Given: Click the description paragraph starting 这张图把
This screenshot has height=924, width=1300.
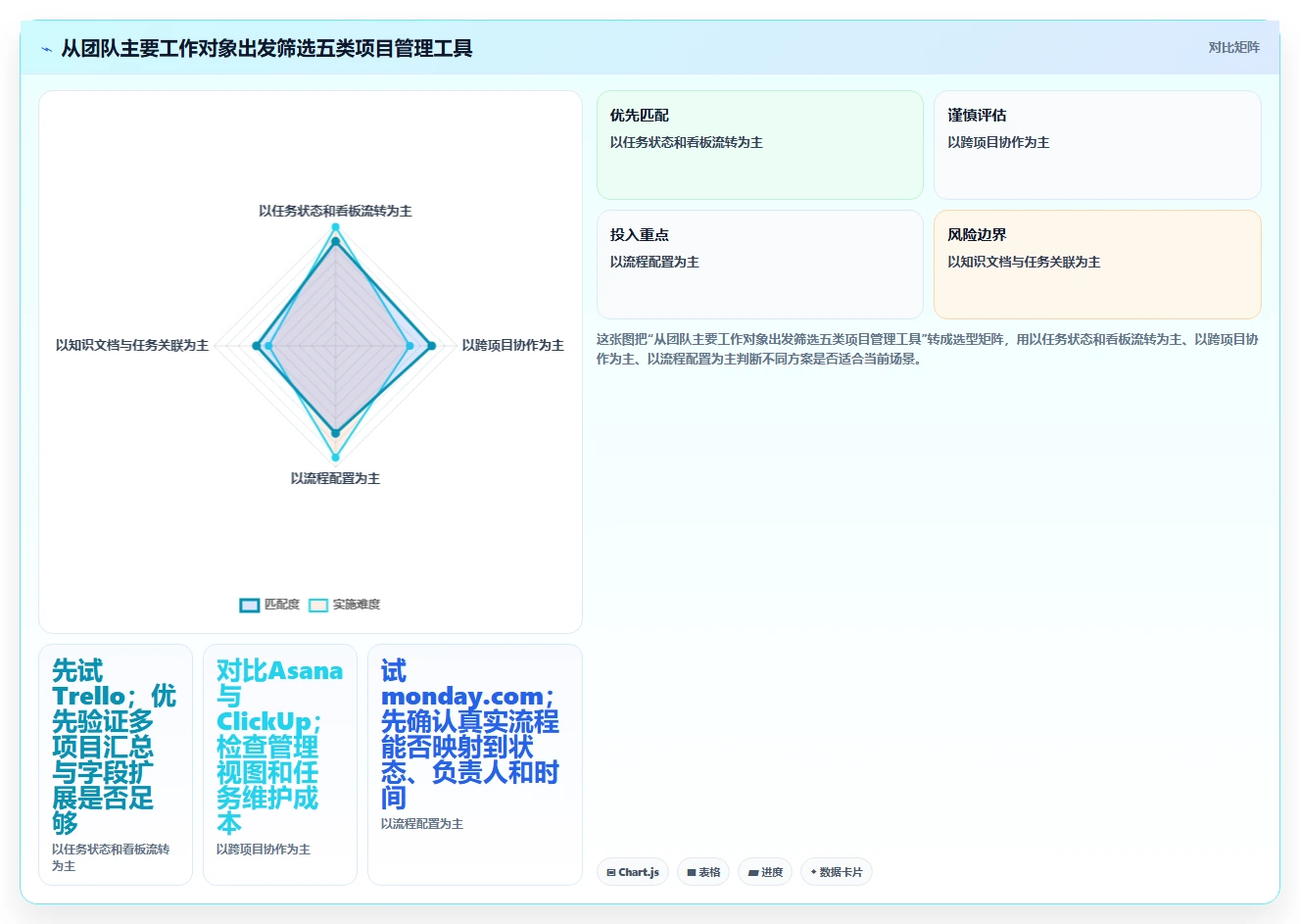Looking at the screenshot, I should (x=928, y=349).
